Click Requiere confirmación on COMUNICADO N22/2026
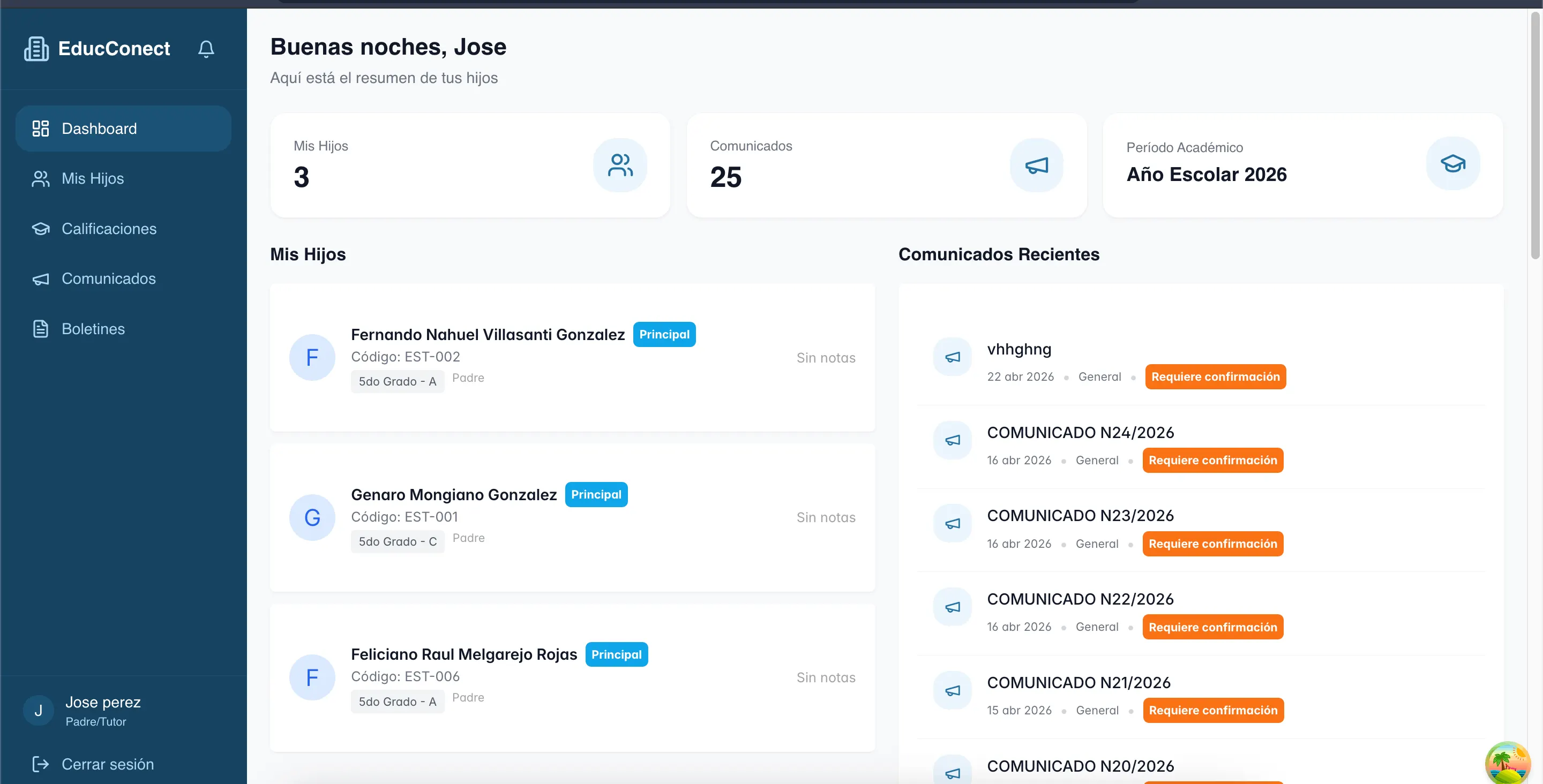The height and width of the screenshot is (784, 1543). pos(1212,627)
